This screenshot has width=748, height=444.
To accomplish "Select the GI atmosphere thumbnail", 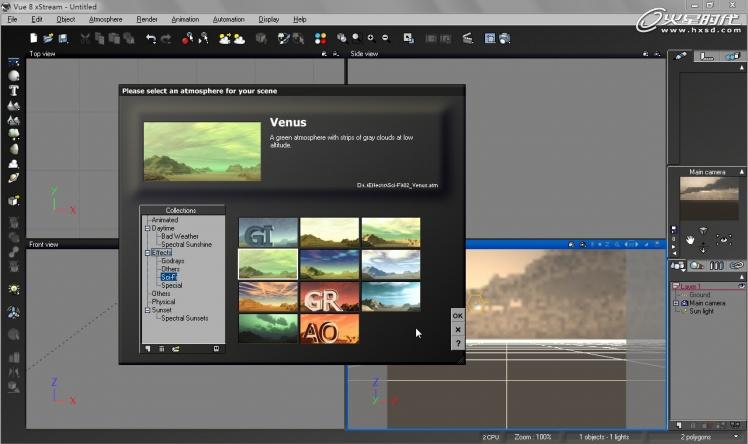I will click(268, 233).
